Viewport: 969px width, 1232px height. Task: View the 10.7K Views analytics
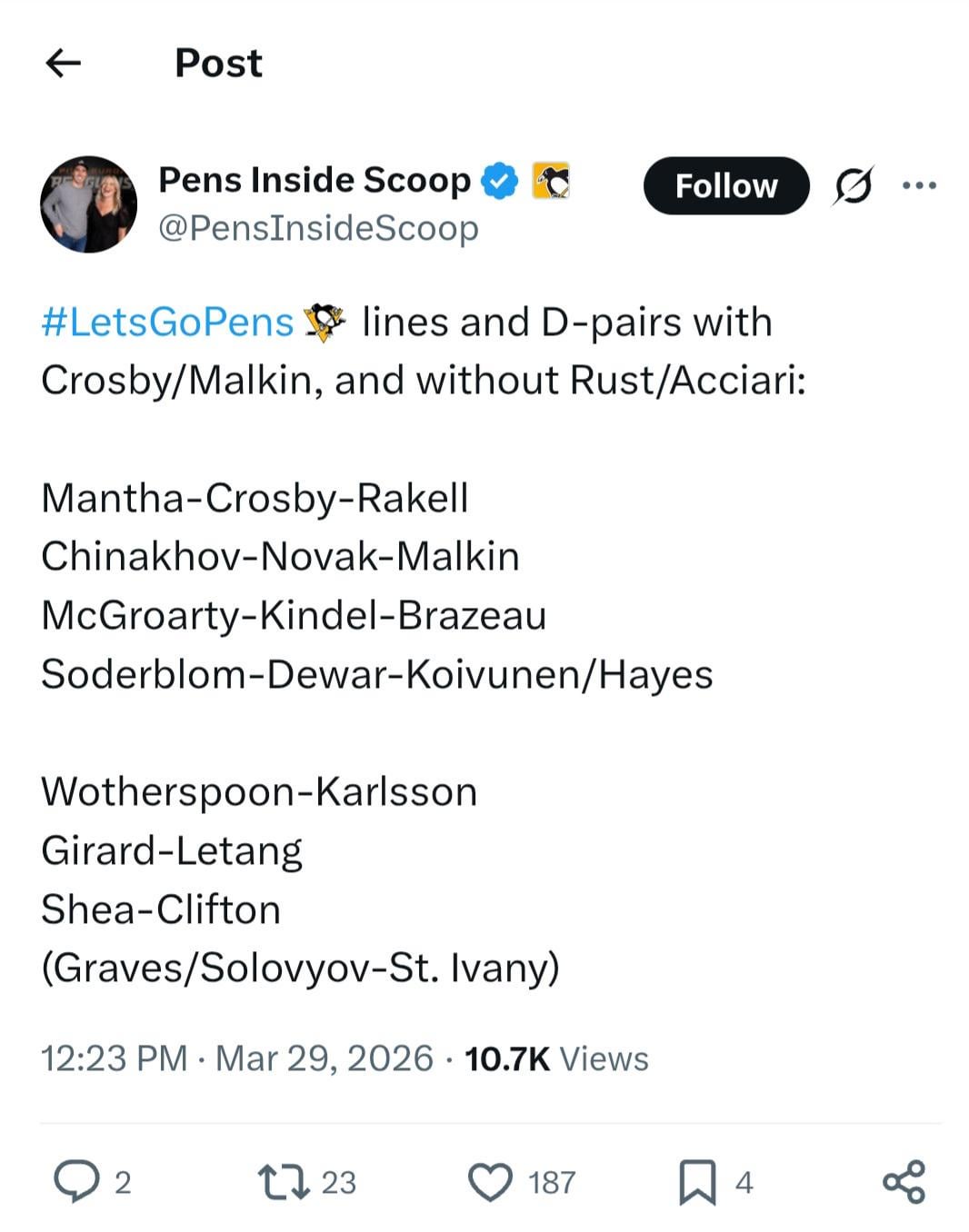[556, 1058]
